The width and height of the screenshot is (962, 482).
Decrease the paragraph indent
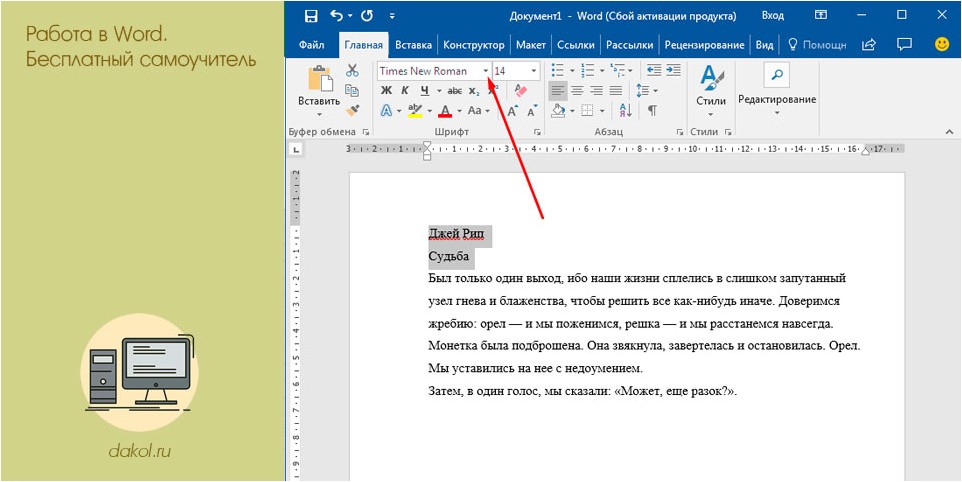pyautogui.click(x=654, y=71)
